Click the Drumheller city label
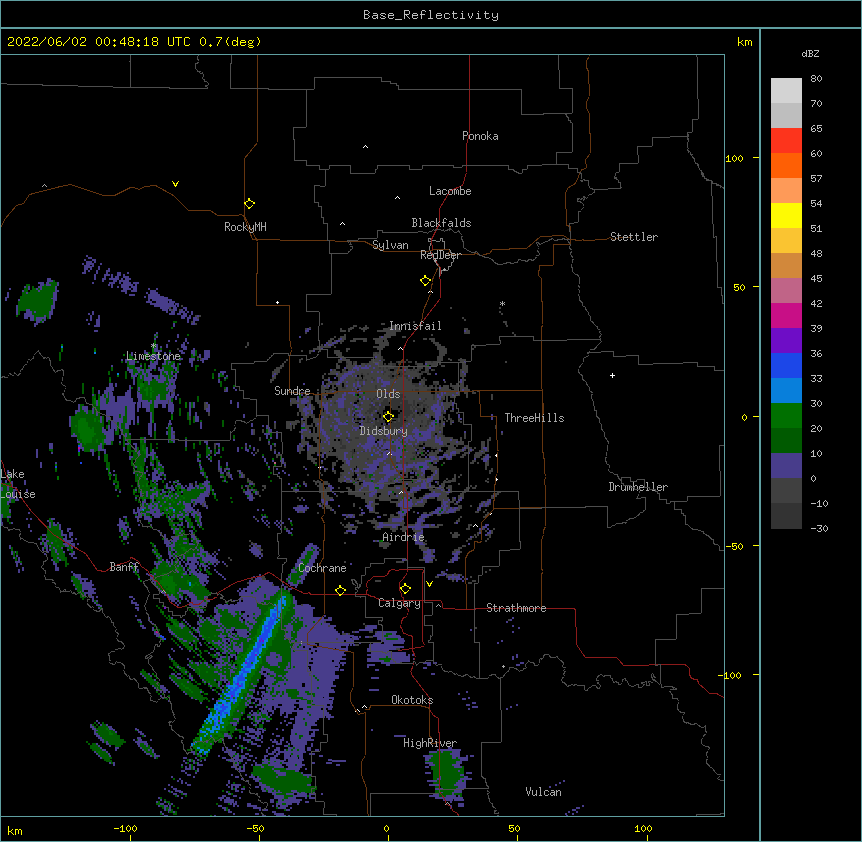Viewport: 862px width, 842px height. tap(638, 487)
